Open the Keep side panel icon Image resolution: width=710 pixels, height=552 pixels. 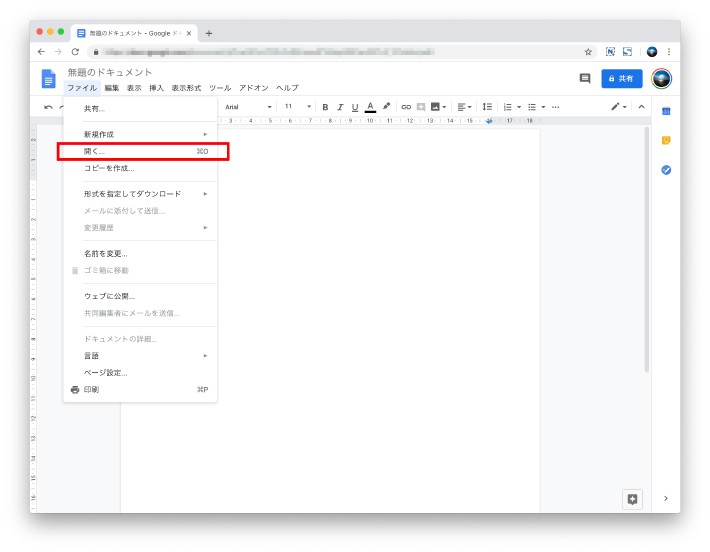[x=666, y=140]
